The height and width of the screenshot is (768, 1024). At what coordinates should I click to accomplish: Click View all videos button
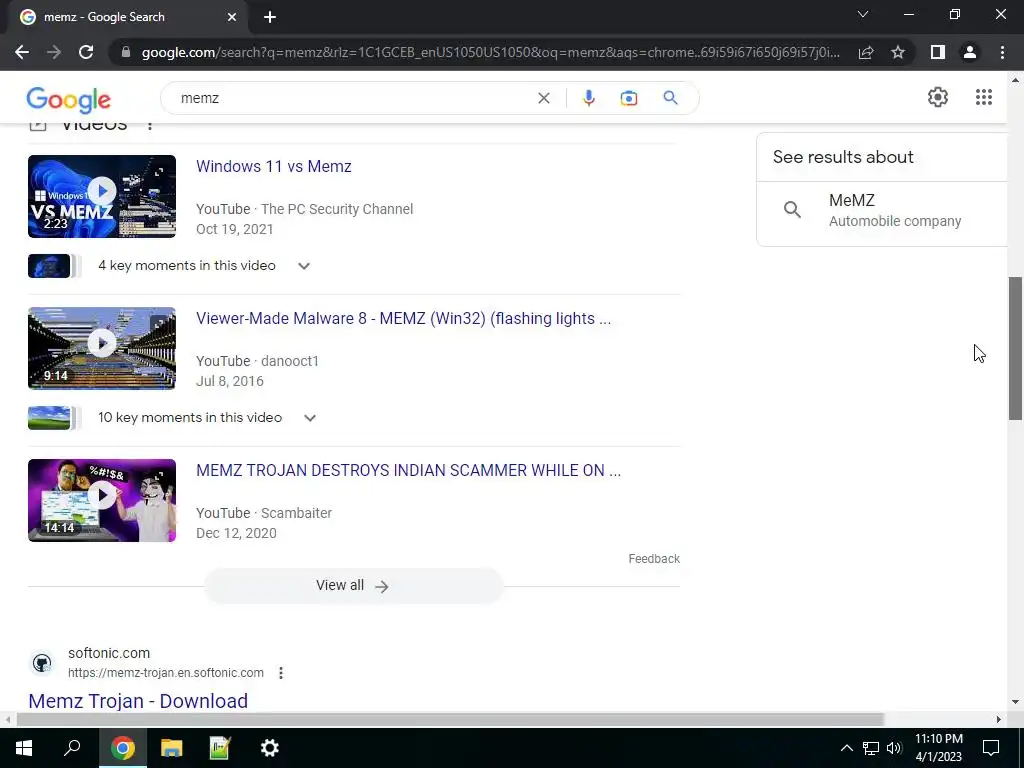pos(353,586)
